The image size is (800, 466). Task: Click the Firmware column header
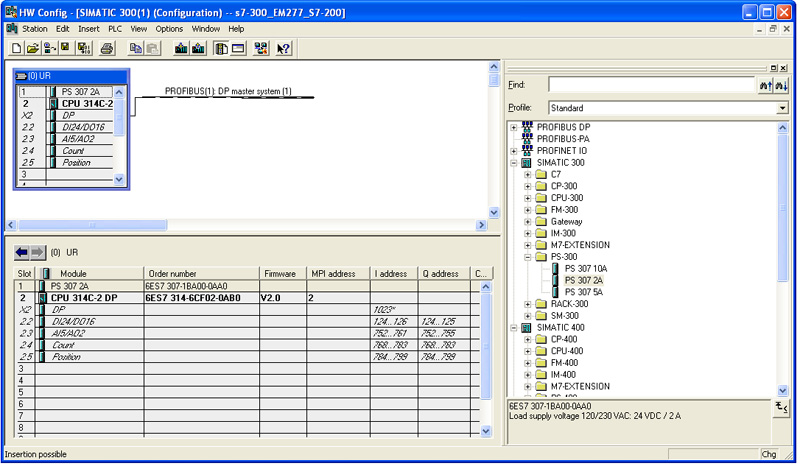click(283, 274)
